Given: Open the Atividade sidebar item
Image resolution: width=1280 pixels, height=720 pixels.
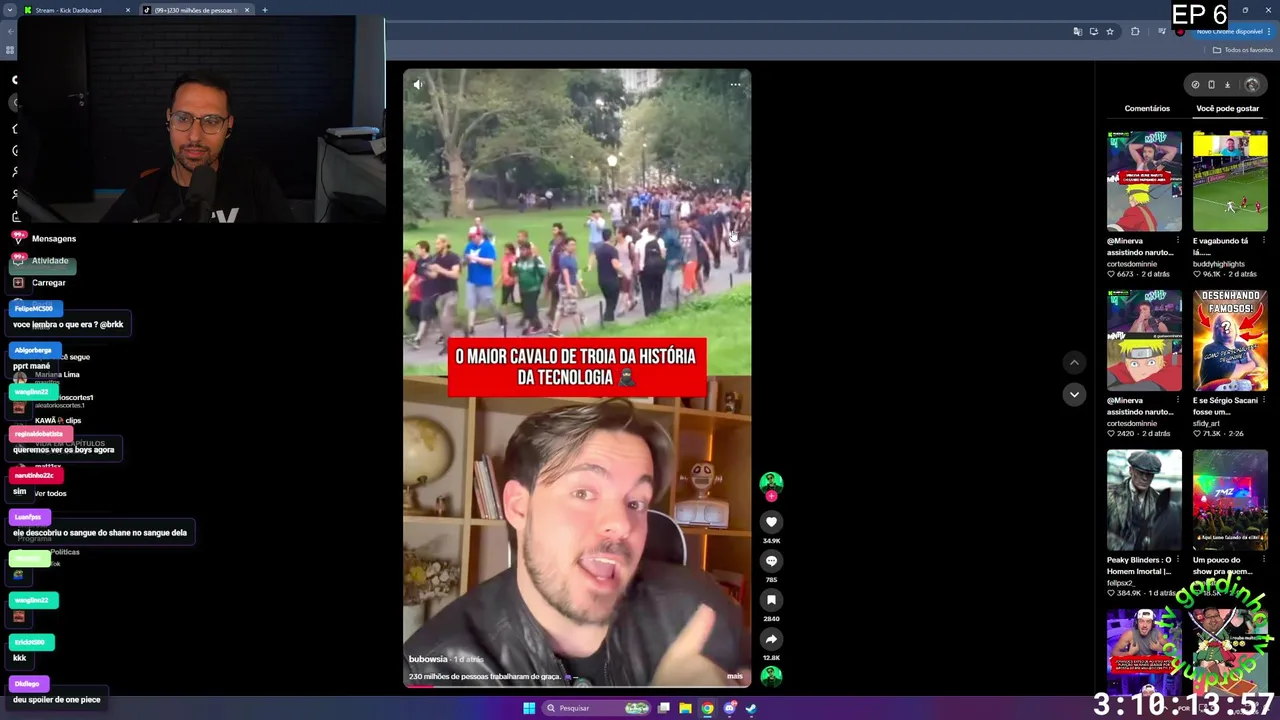Looking at the screenshot, I should [x=42, y=261].
